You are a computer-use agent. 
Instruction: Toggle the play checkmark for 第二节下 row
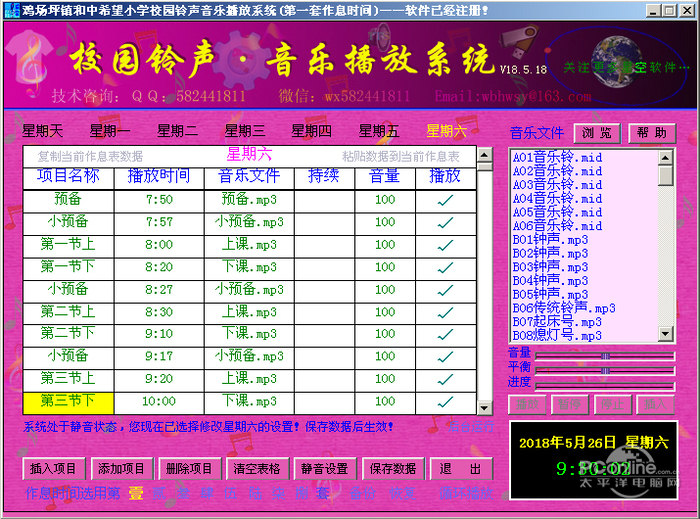tap(446, 335)
